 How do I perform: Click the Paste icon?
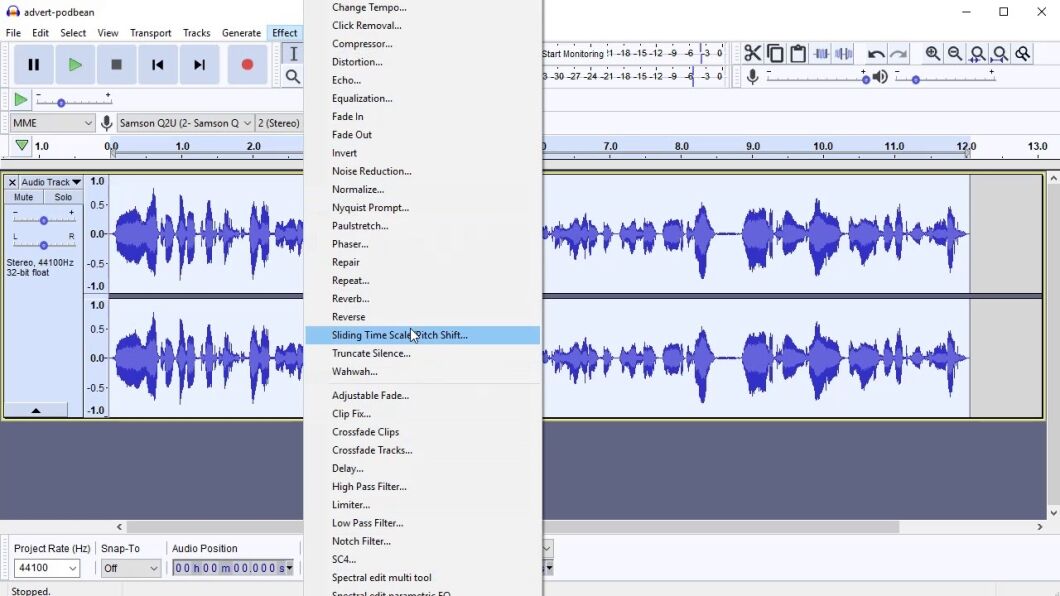(x=798, y=53)
